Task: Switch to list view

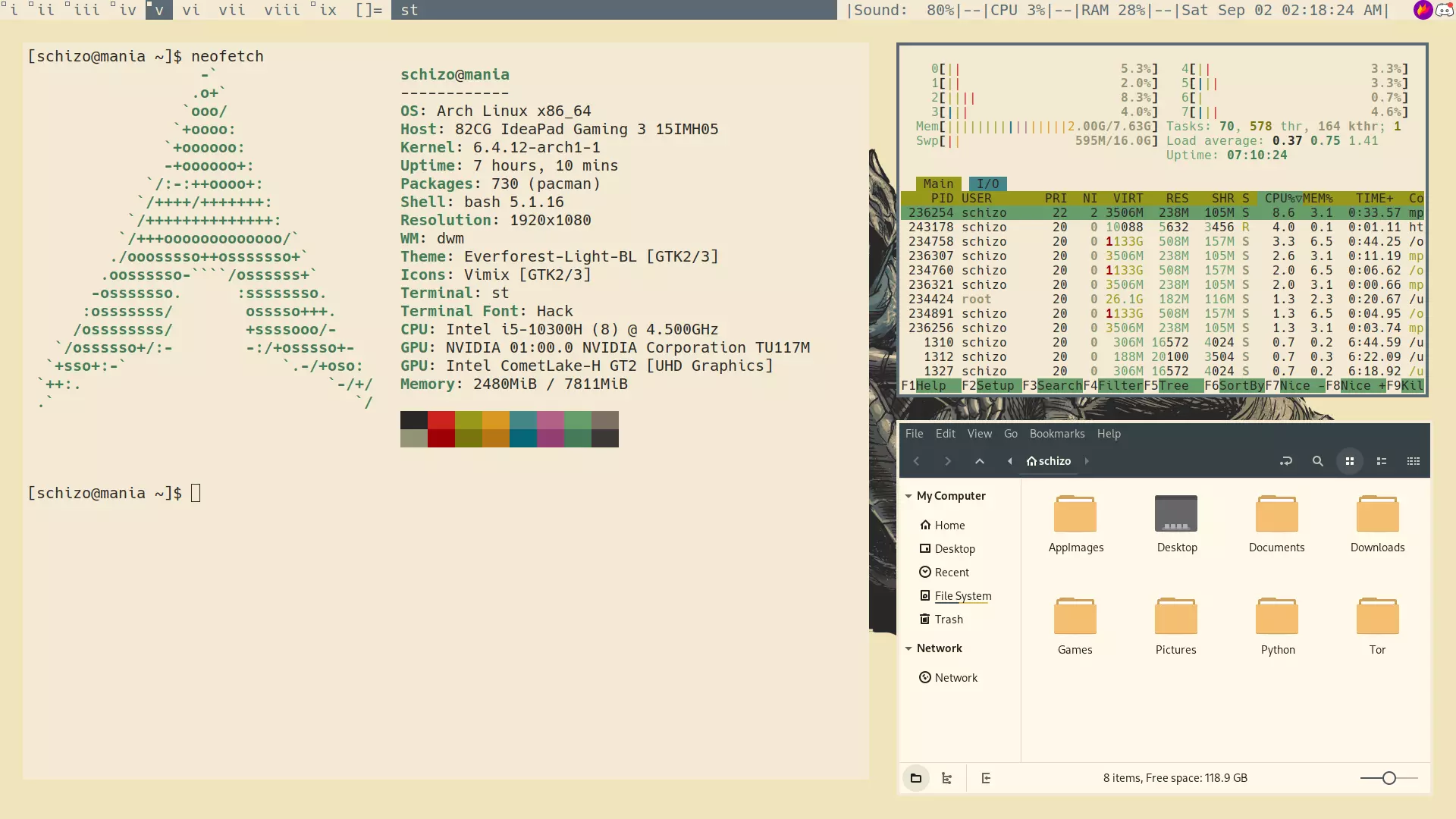Action: pos(1381,461)
